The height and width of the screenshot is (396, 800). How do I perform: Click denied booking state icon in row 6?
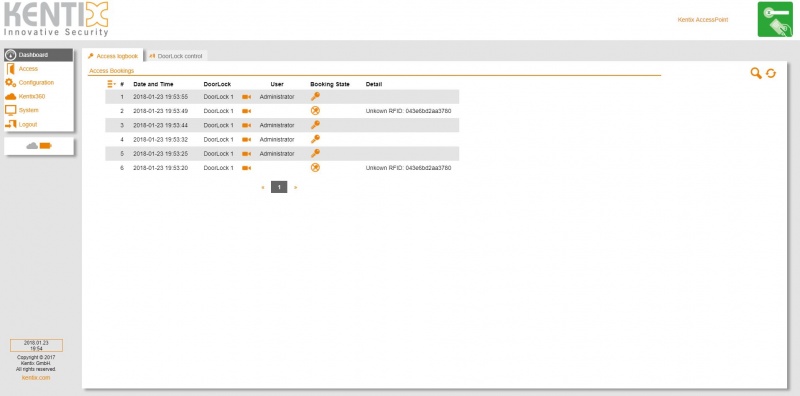(x=315, y=167)
